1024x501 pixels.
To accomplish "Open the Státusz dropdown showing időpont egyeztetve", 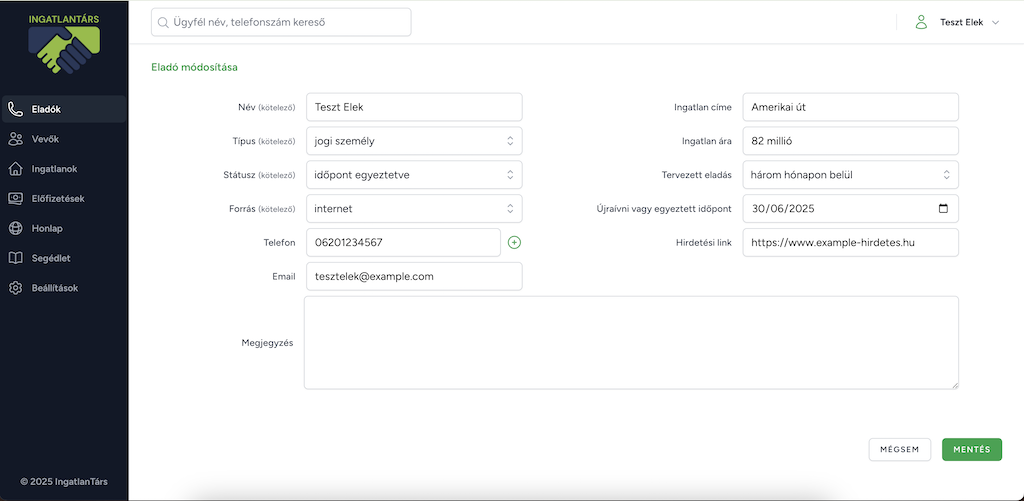I will click(414, 174).
